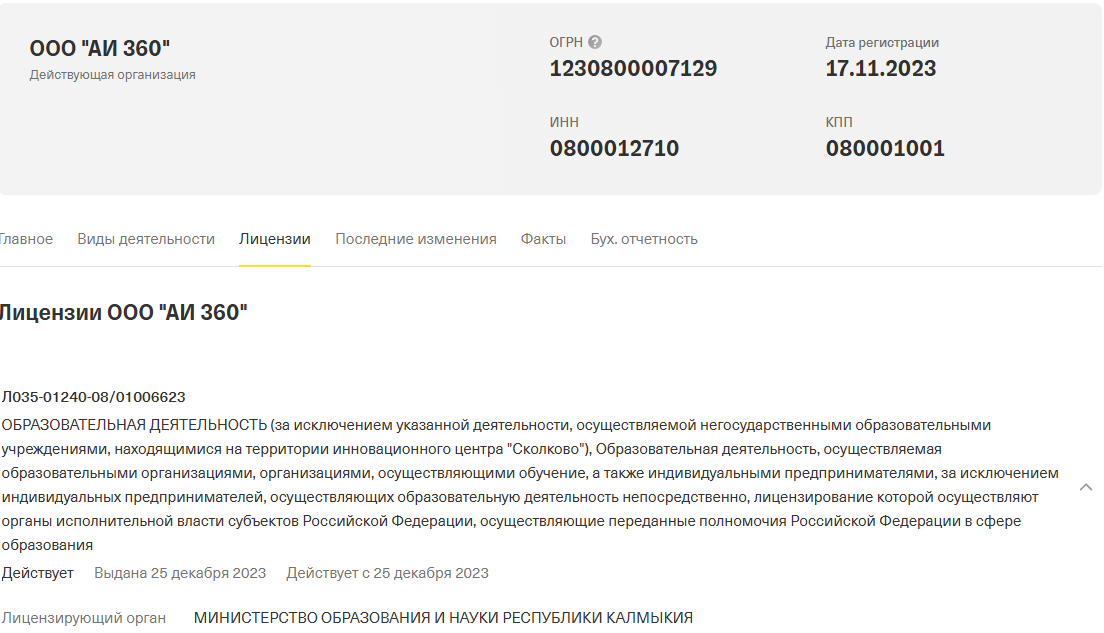The height and width of the screenshot is (633, 1104).
Task: Click the status Действующая организация
Action: 111,73
